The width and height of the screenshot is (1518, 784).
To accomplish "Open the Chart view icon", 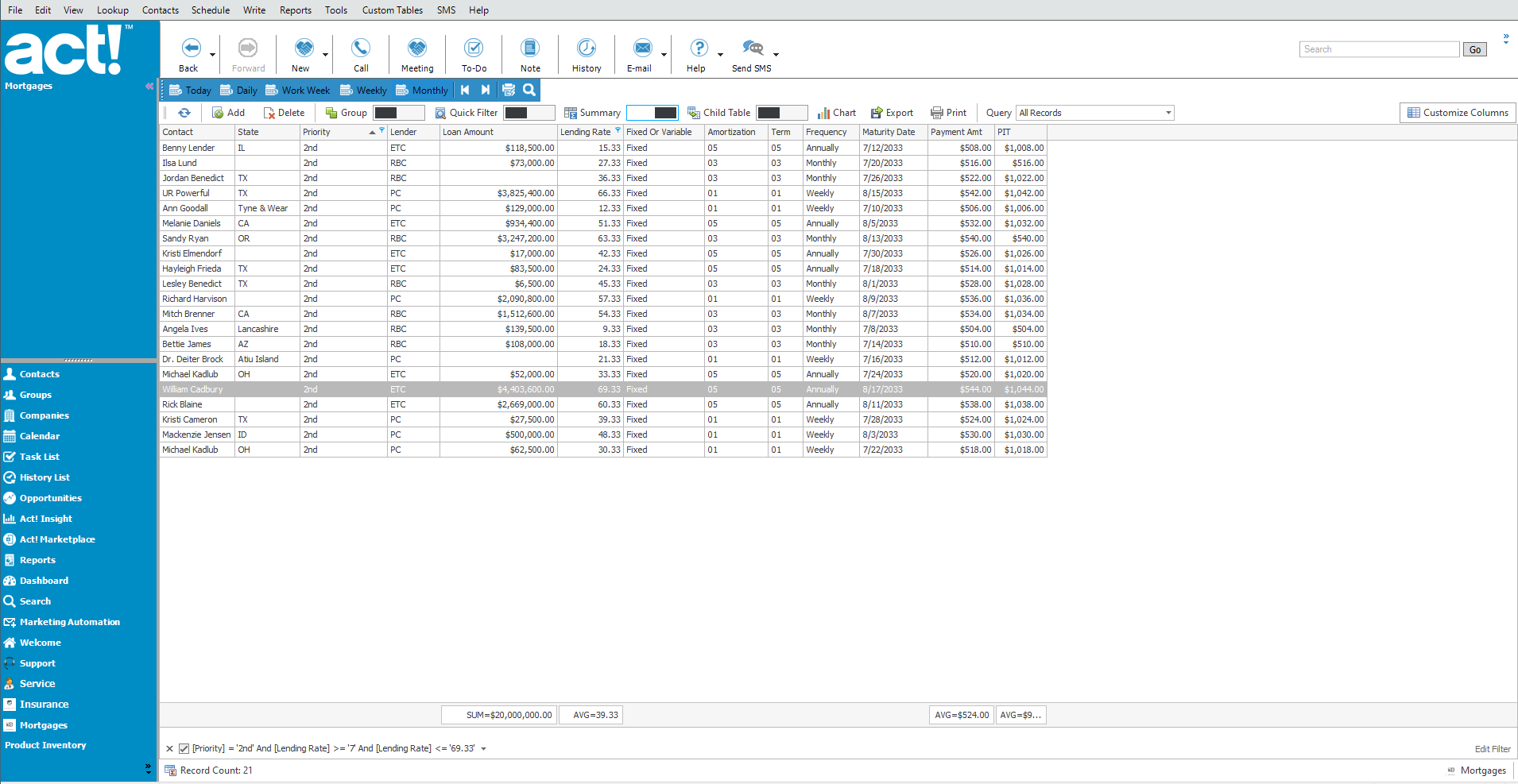I will 824,113.
